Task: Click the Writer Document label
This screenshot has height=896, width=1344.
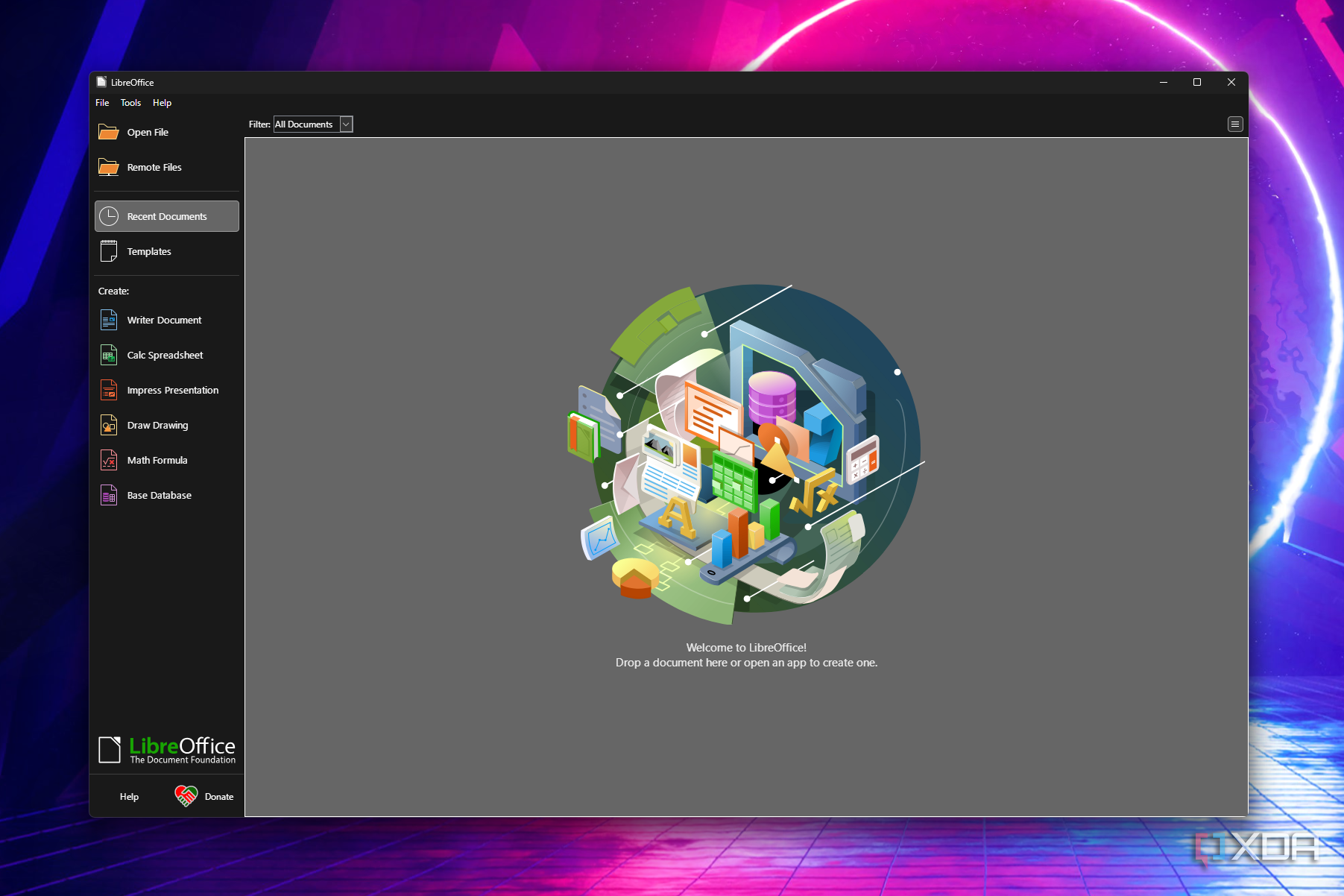Action: coord(164,320)
